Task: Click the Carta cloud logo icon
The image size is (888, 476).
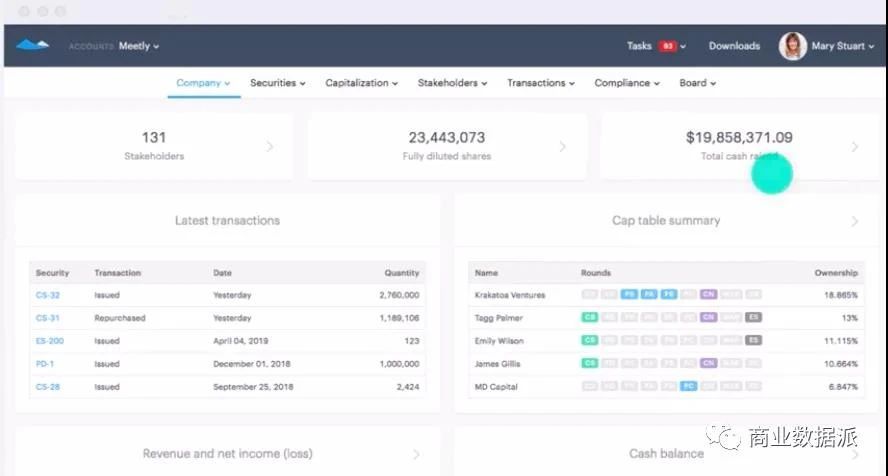Action: coord(32,45)
